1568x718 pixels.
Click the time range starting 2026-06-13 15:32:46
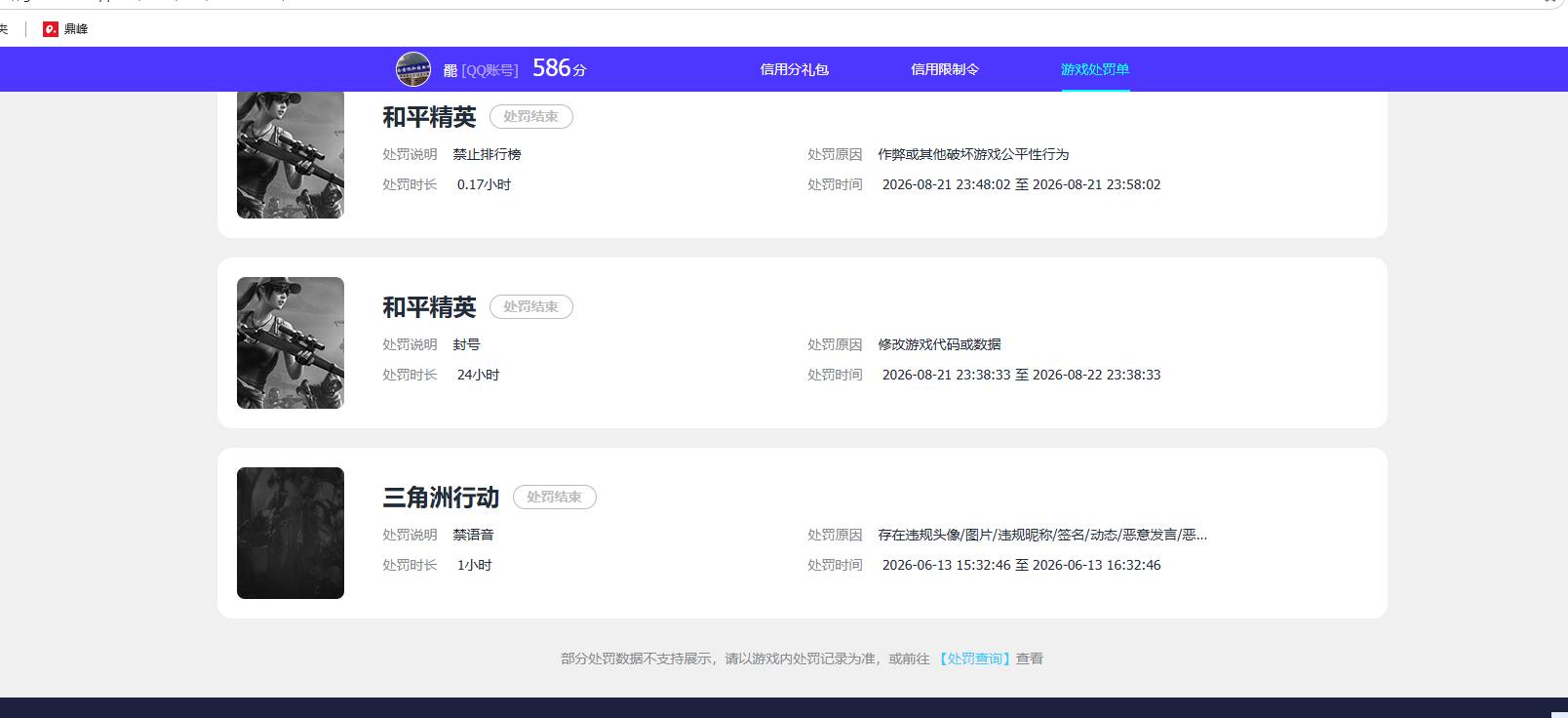point(1021,565)
